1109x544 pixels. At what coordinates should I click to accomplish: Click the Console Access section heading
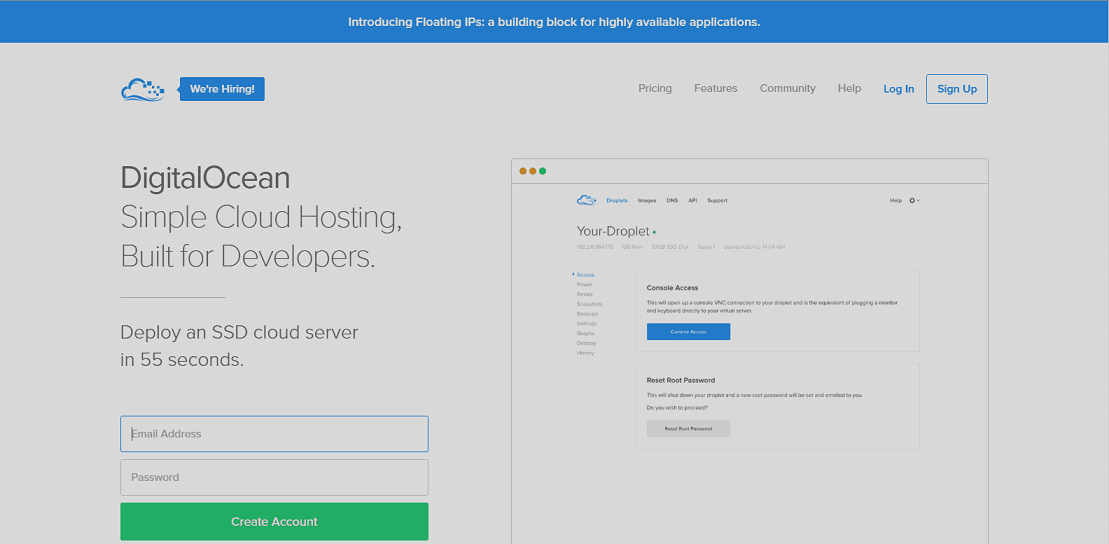[672, 288]
